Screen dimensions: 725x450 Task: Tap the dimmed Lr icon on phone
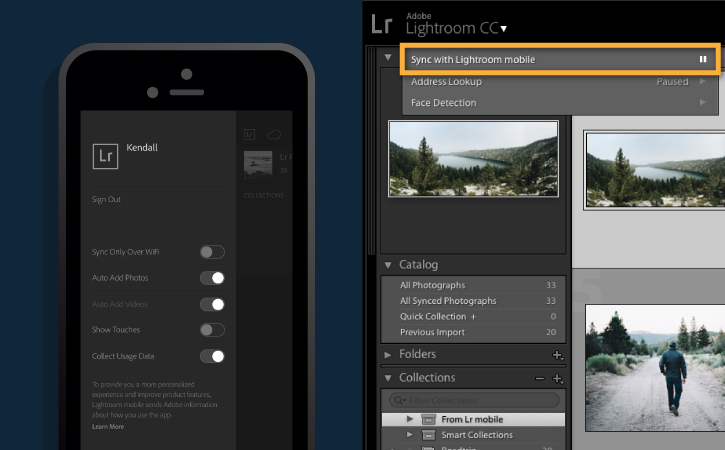249,135
